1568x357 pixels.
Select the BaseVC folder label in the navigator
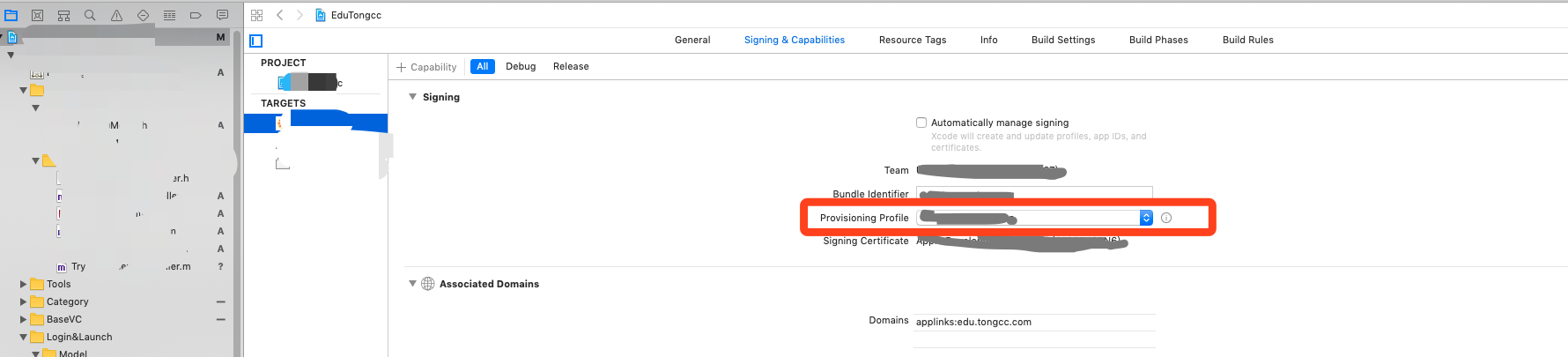pyautogui.click(x=64, y=319)
